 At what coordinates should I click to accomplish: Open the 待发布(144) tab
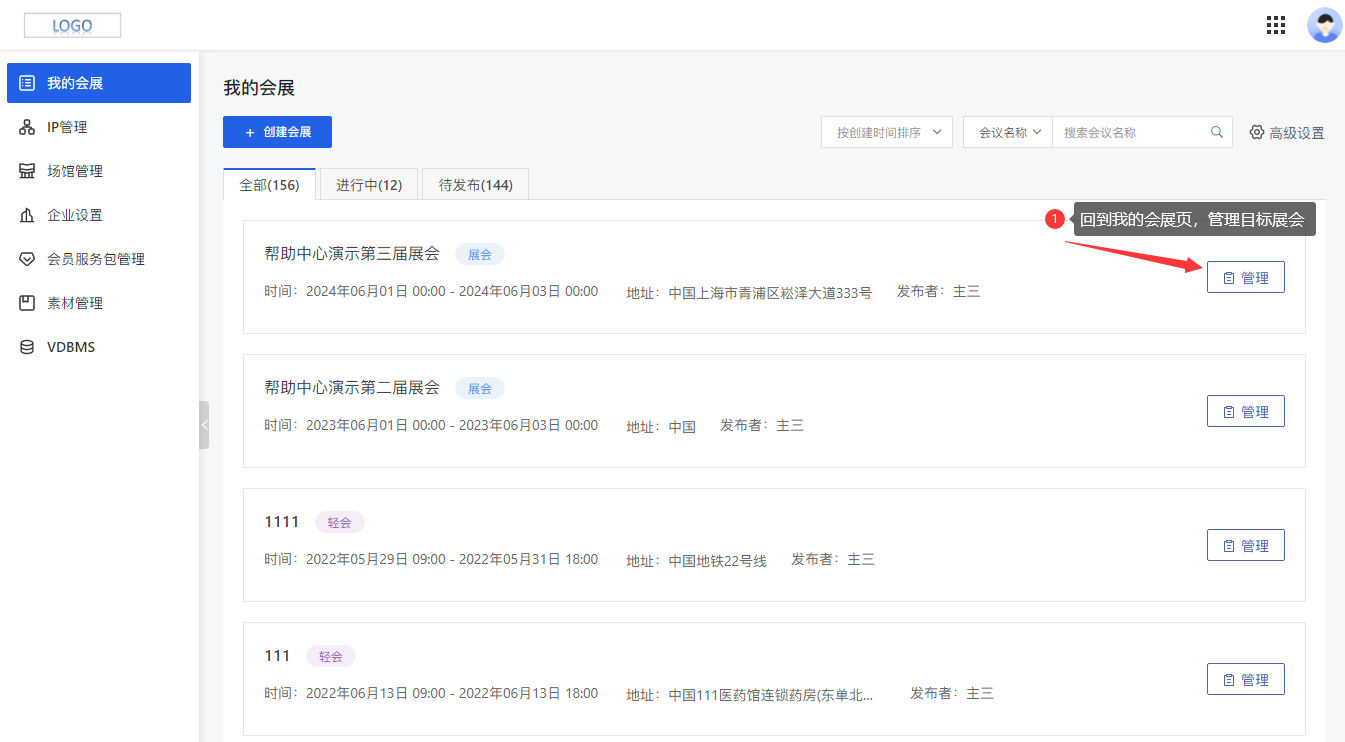(x=475, y=183)
